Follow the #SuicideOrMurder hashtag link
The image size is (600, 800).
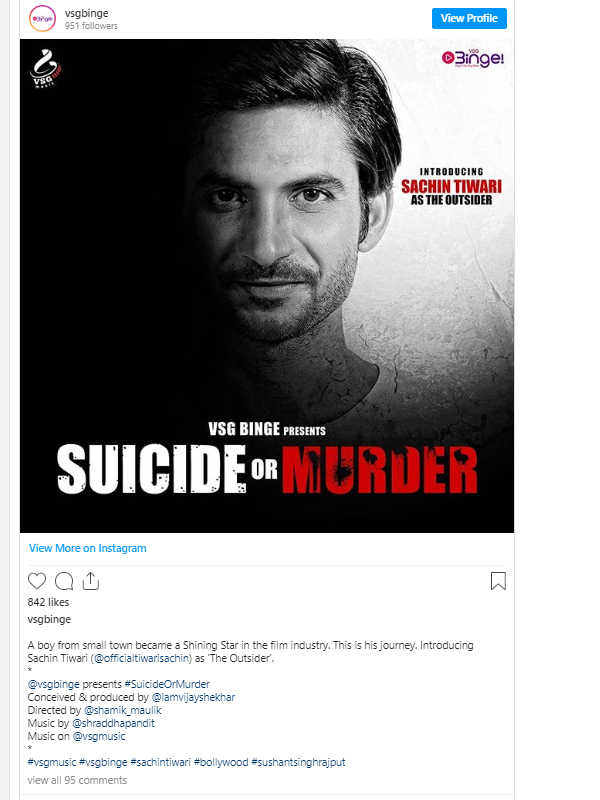tap(167, 684)
